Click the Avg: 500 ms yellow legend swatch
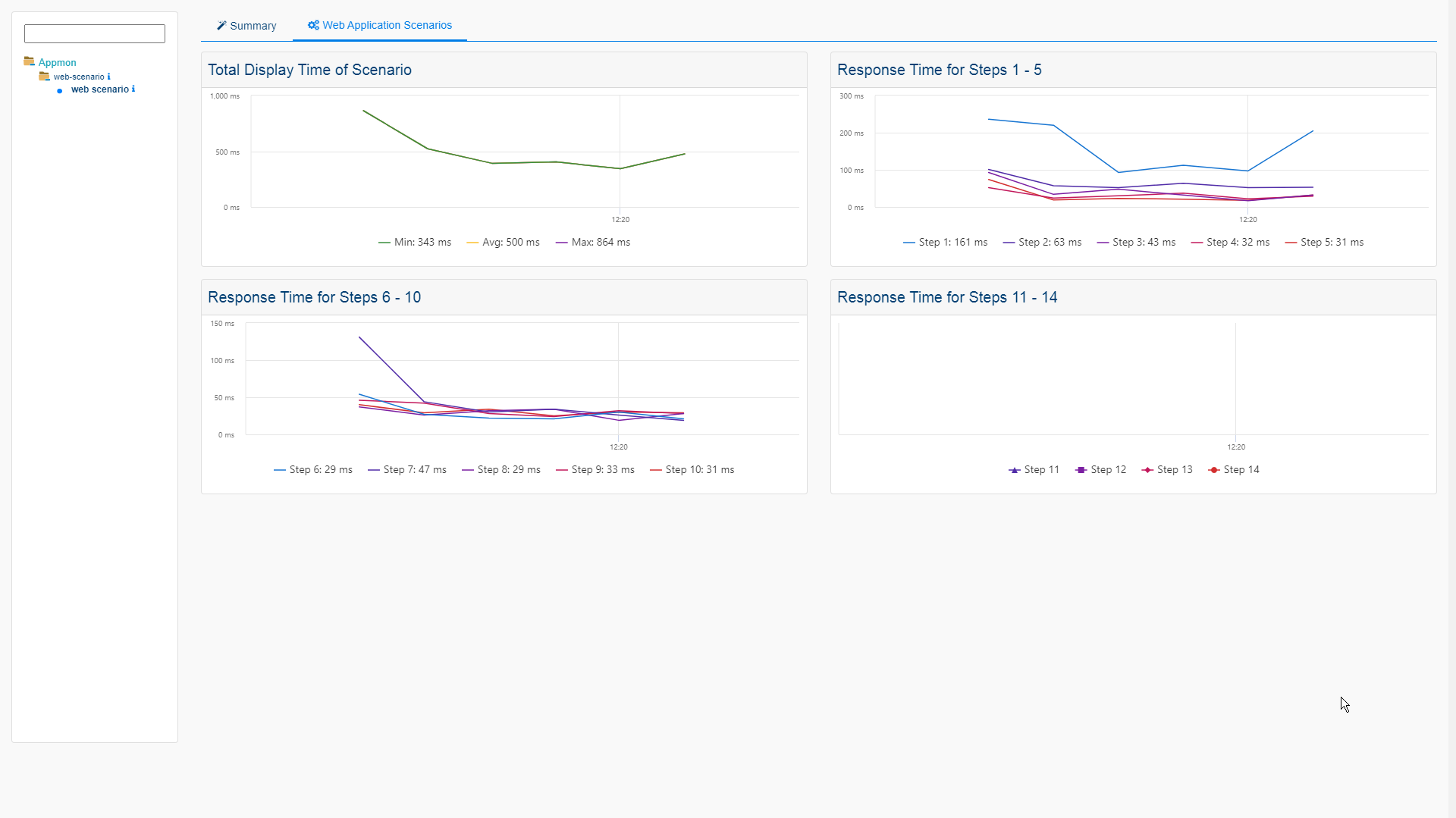The image size is (1456, 818). pyautogui.click(x=472, y=243)
